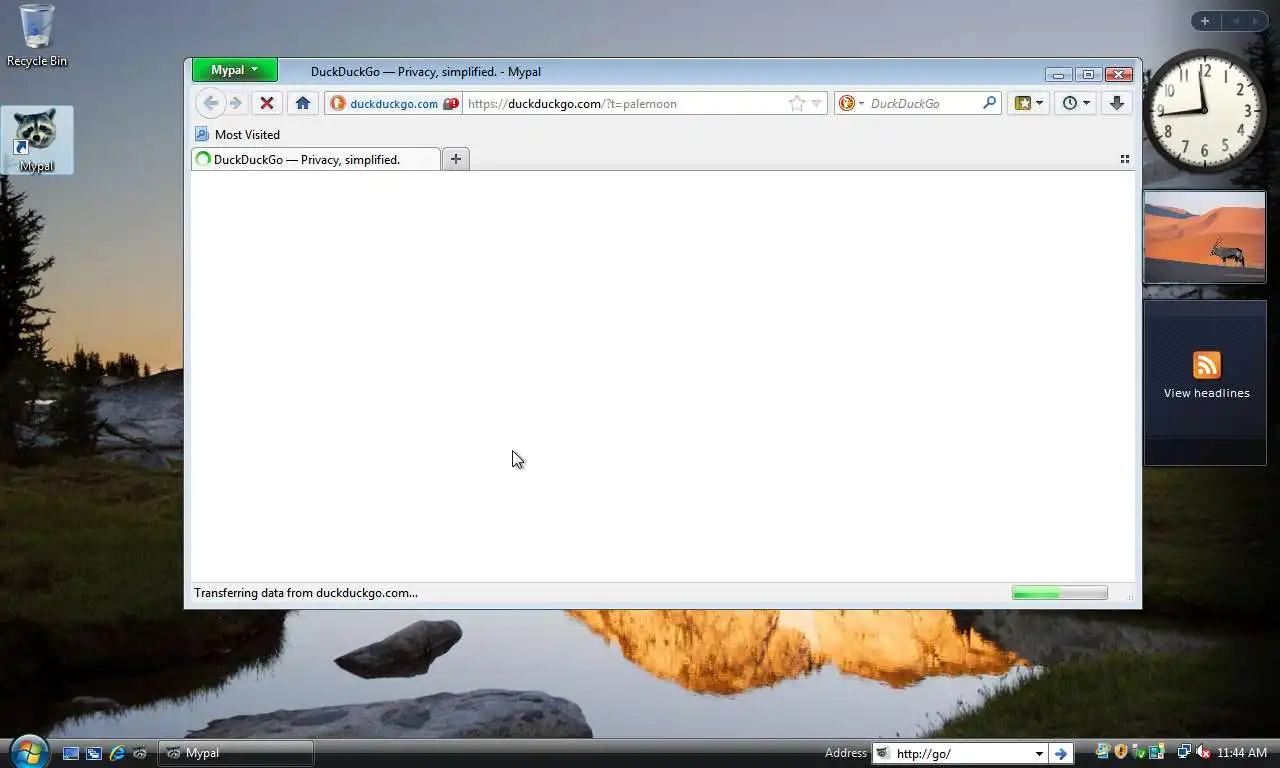Open the History clock toolbar button

click(1076, 103)
